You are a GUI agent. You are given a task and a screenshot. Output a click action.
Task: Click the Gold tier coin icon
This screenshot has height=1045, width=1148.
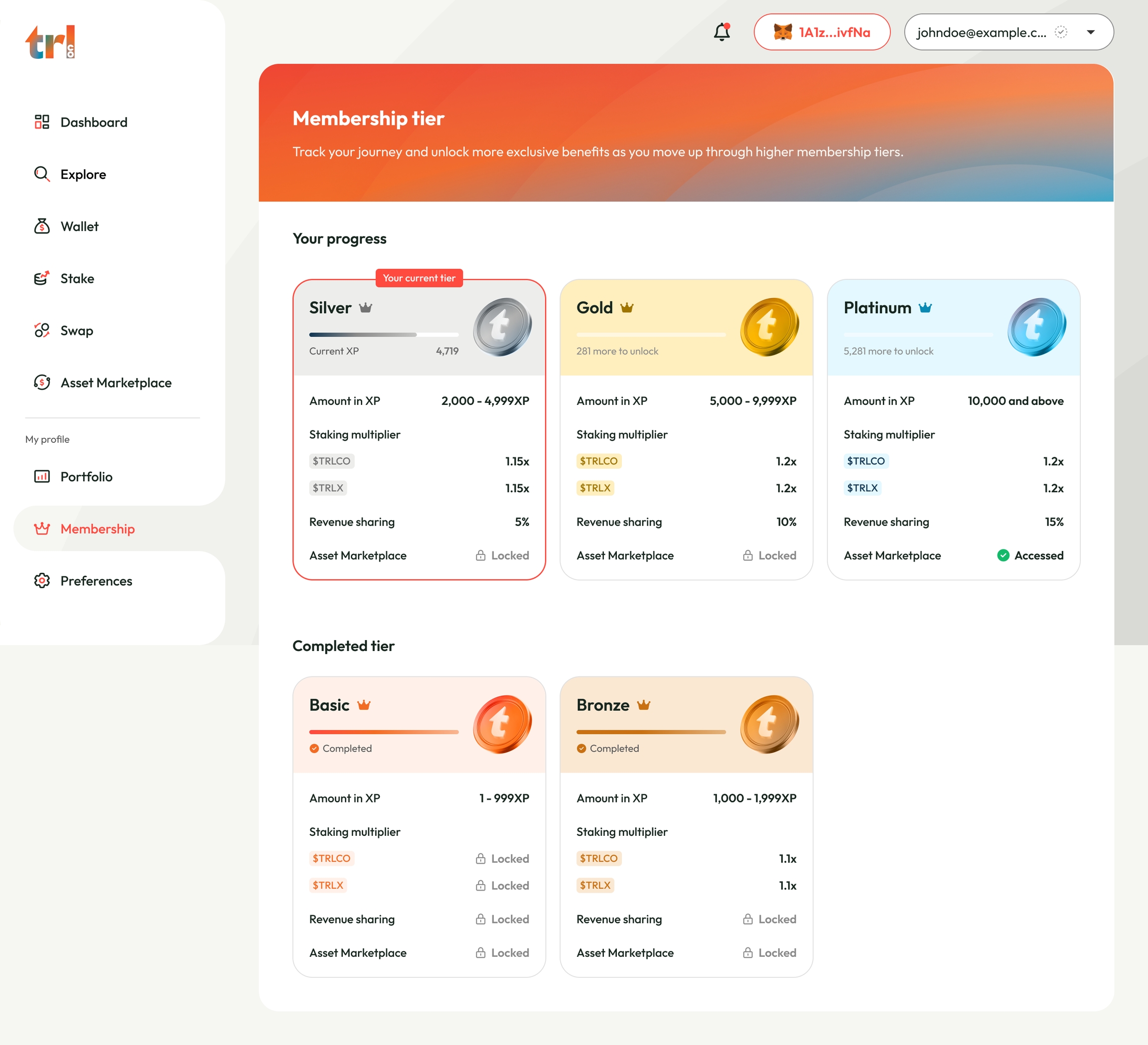pos(769,327)
